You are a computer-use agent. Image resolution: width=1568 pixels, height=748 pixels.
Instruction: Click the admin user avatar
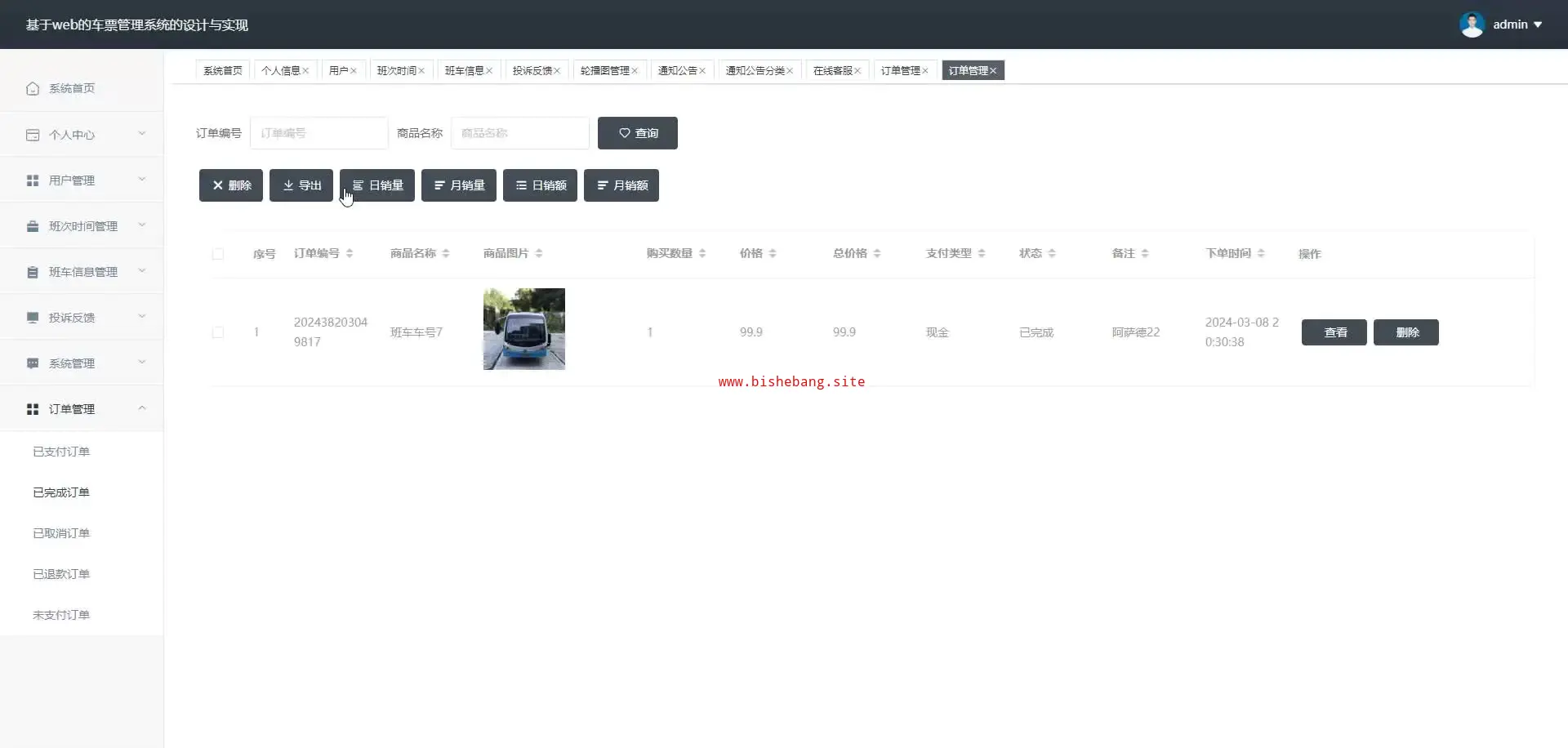(1472, 24)
